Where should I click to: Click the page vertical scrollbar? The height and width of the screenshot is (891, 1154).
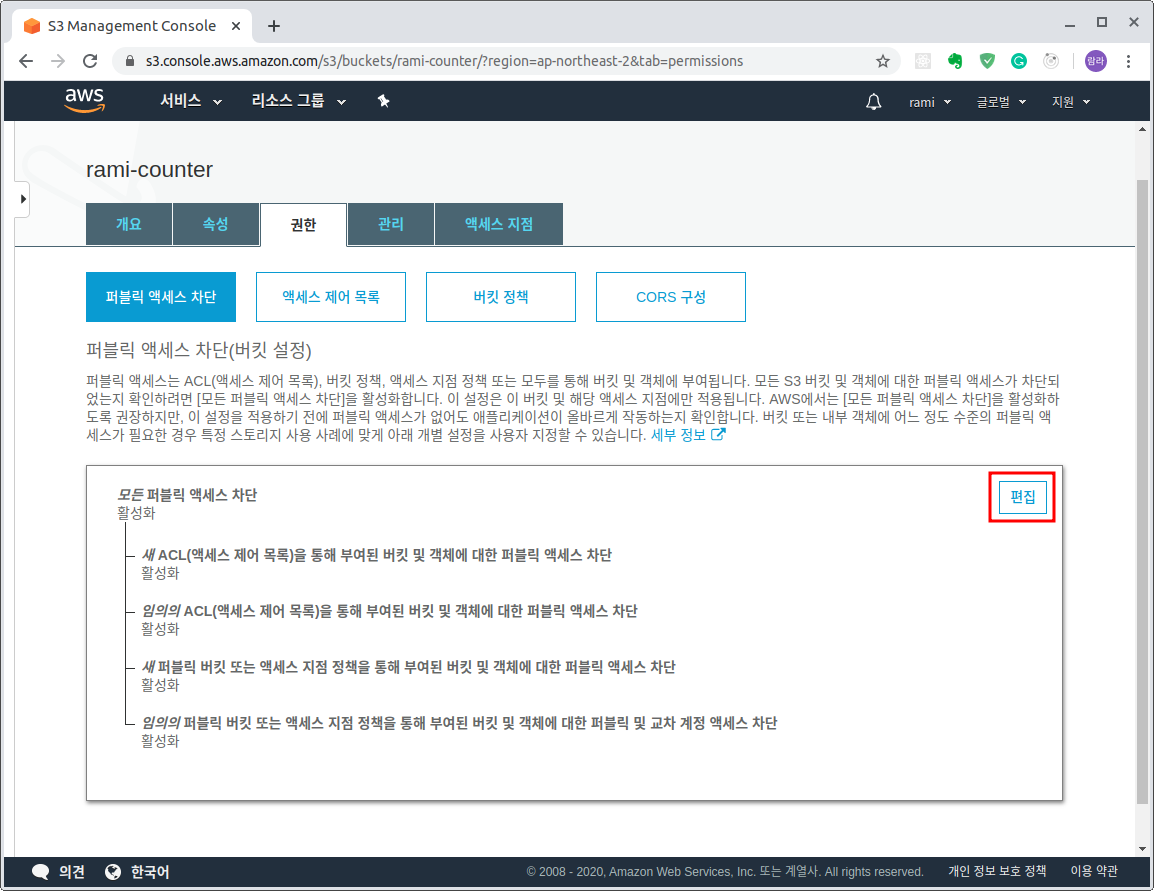[x=1142, y=491]
